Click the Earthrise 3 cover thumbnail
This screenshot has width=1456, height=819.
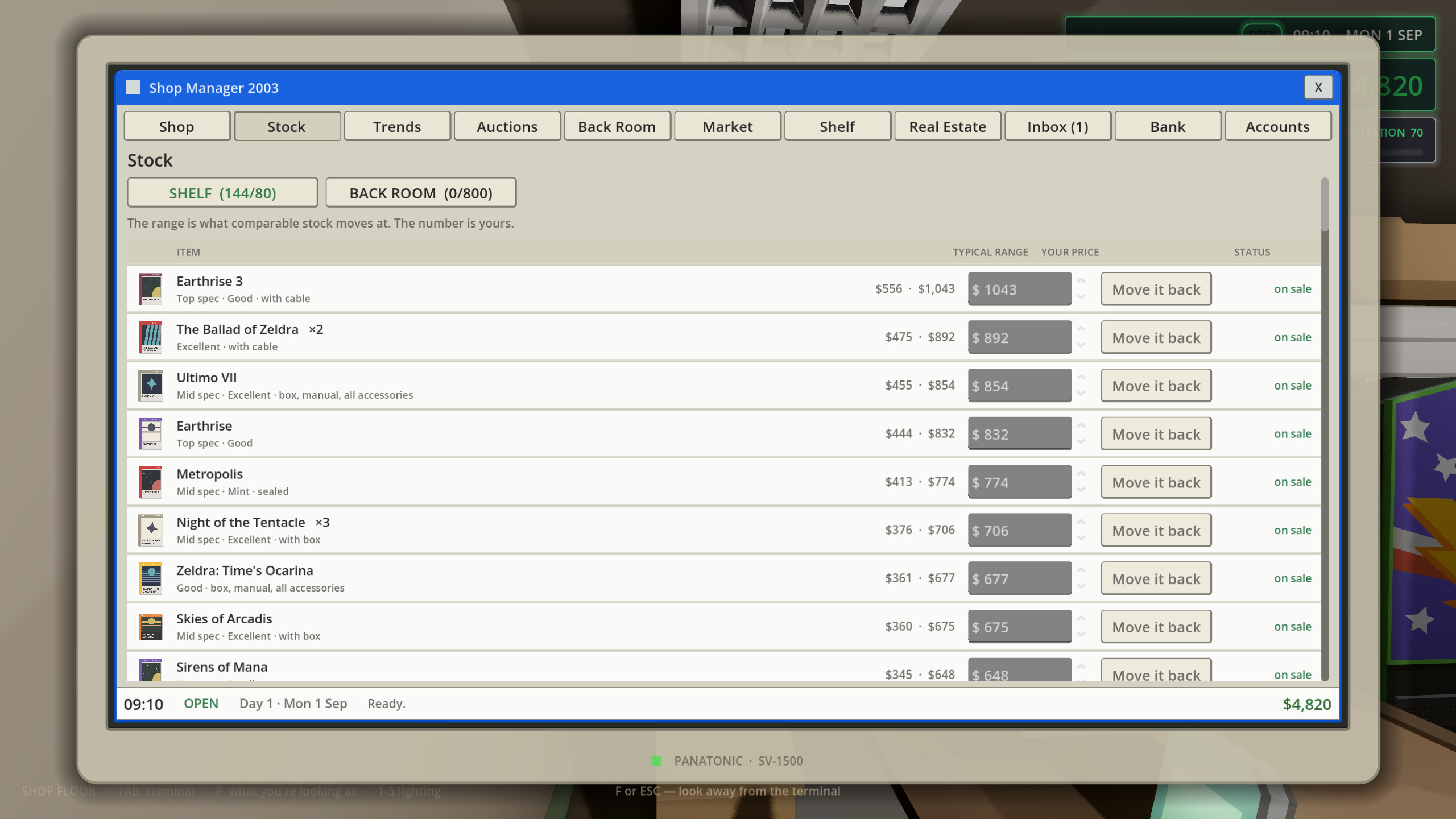(x=150, y=289)
